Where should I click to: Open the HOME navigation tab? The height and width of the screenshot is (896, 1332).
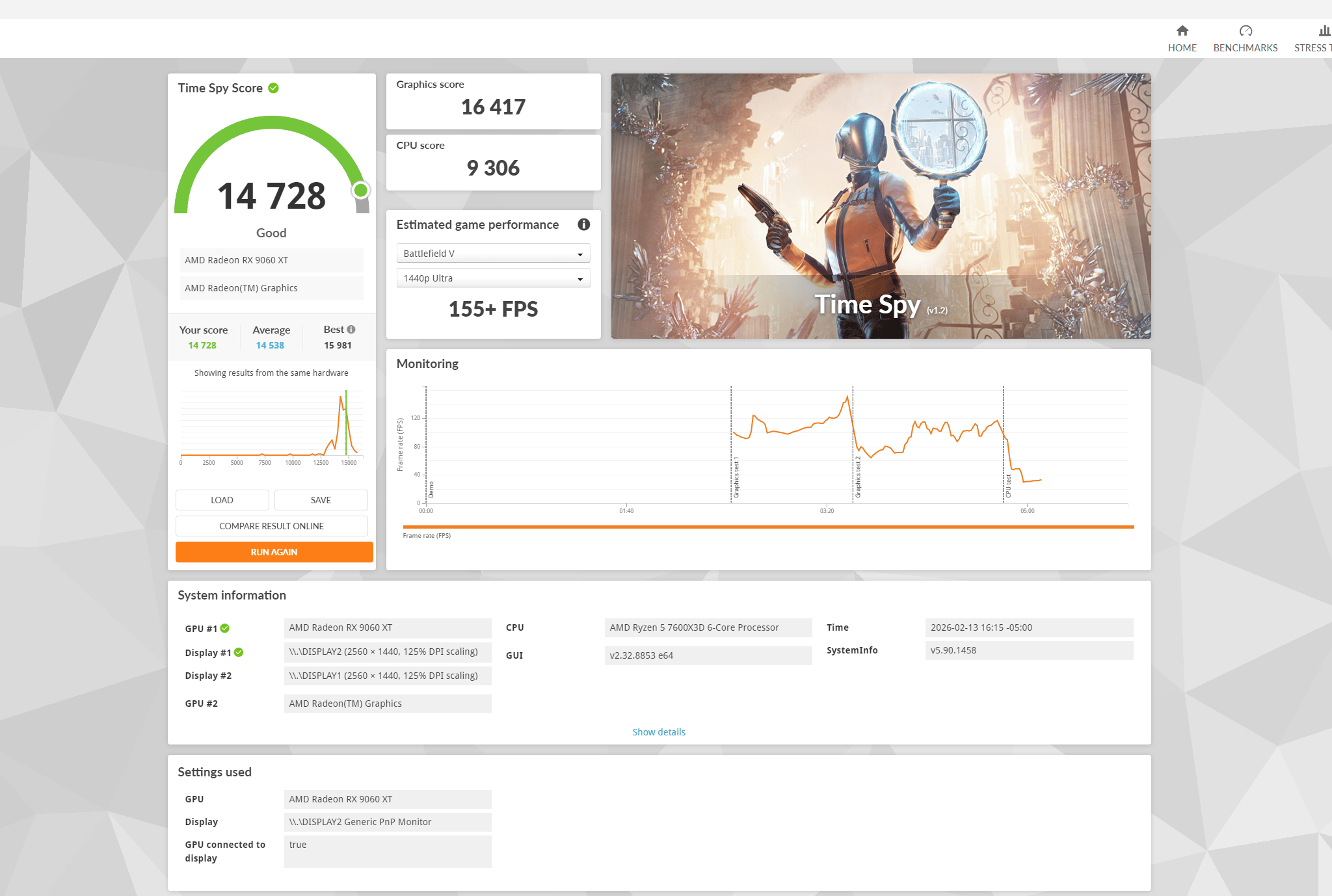tap(1182, 39)
